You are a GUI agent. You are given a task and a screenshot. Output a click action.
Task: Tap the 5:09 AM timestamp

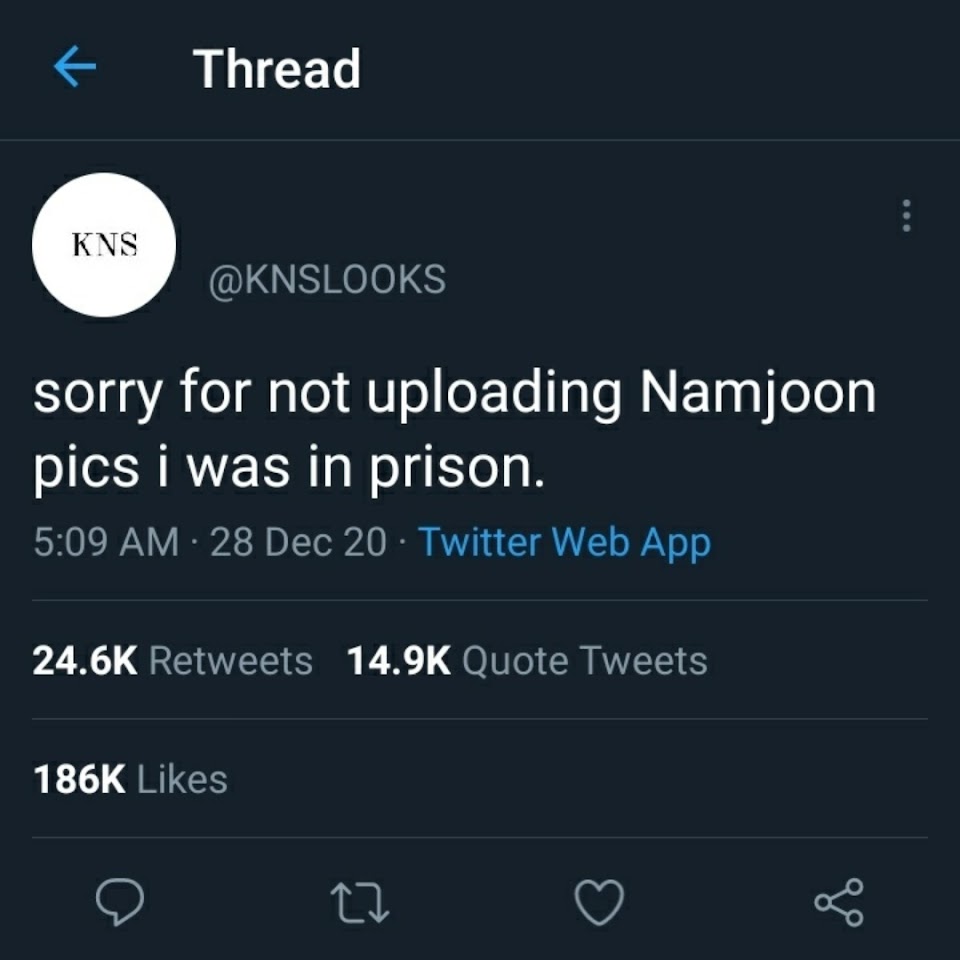(x=107, y=542)
